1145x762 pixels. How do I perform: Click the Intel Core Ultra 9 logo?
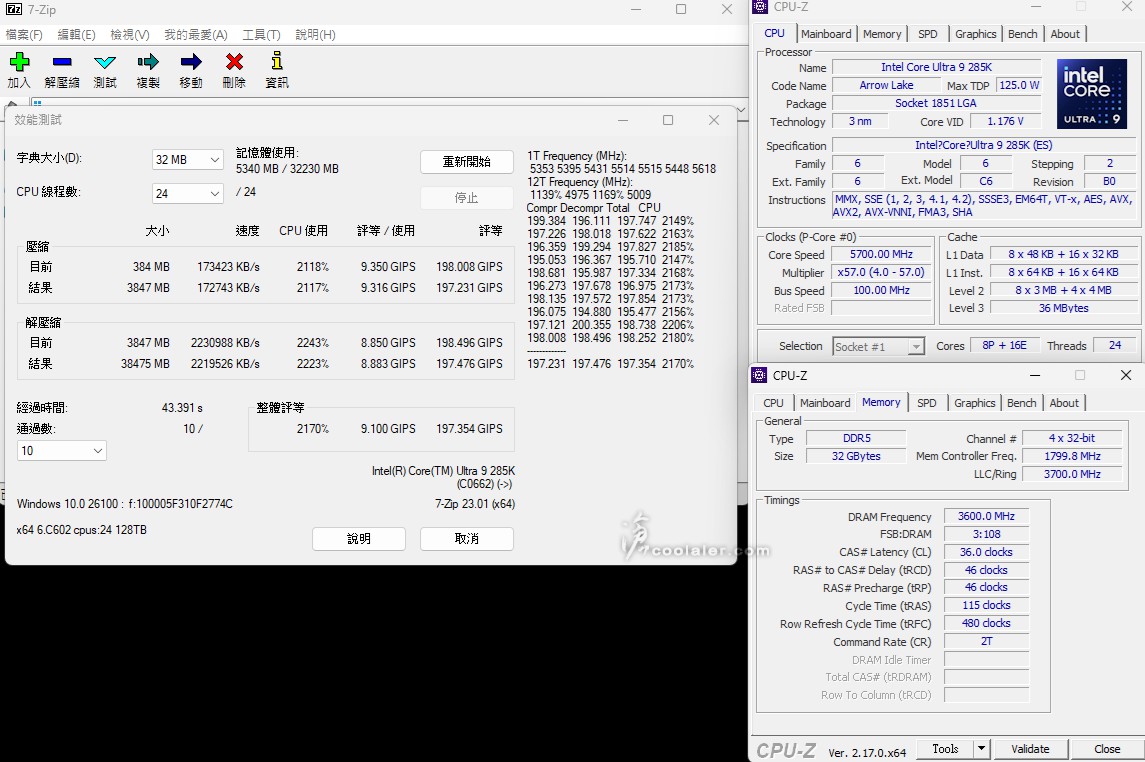tap(1092, 94)
